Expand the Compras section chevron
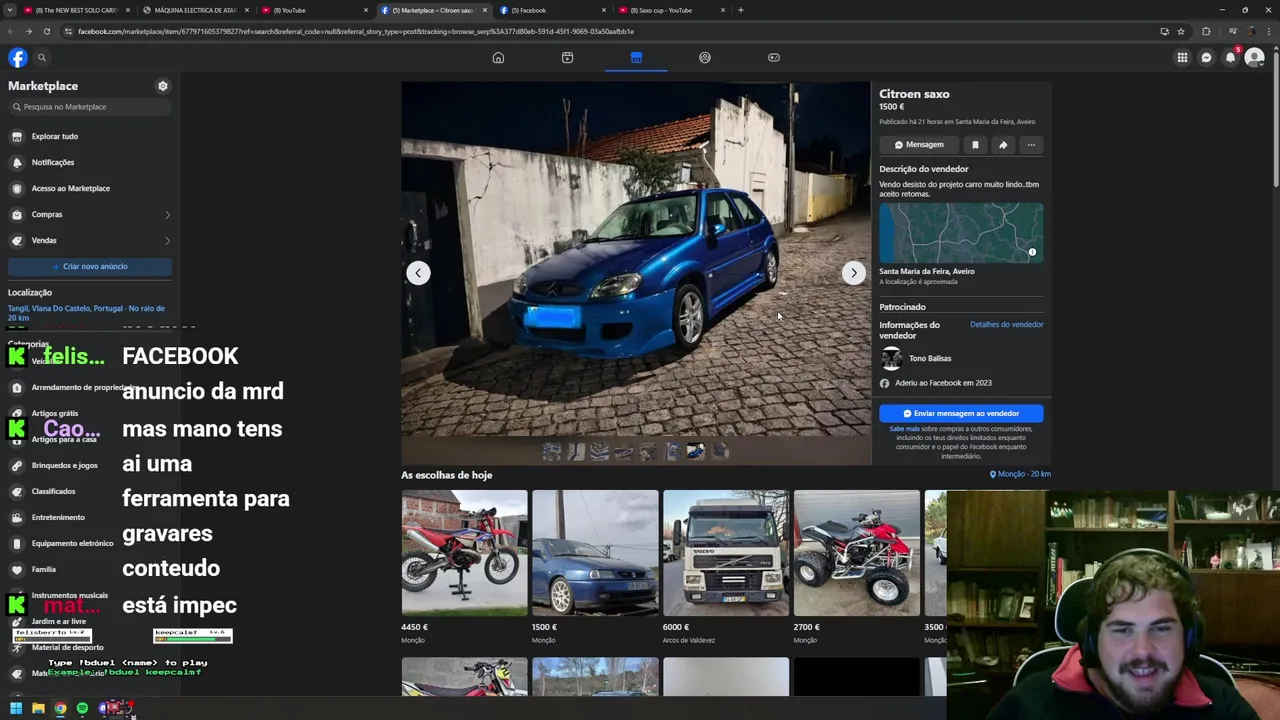 pos(167,214)
